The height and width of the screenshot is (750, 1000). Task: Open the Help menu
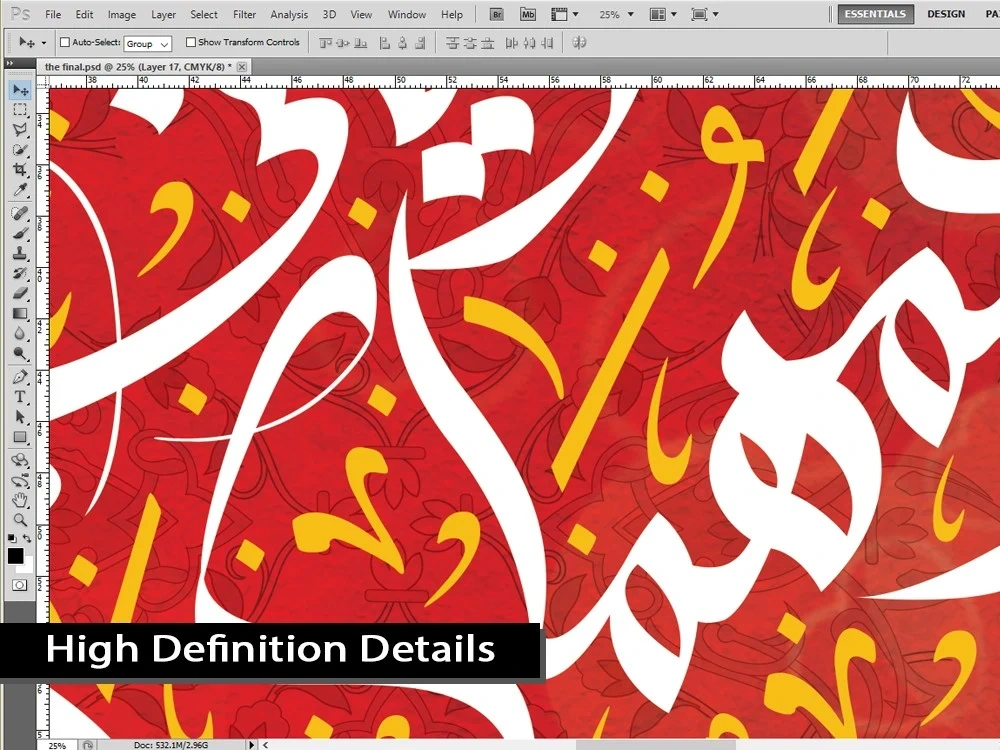[x=452, y=14]
